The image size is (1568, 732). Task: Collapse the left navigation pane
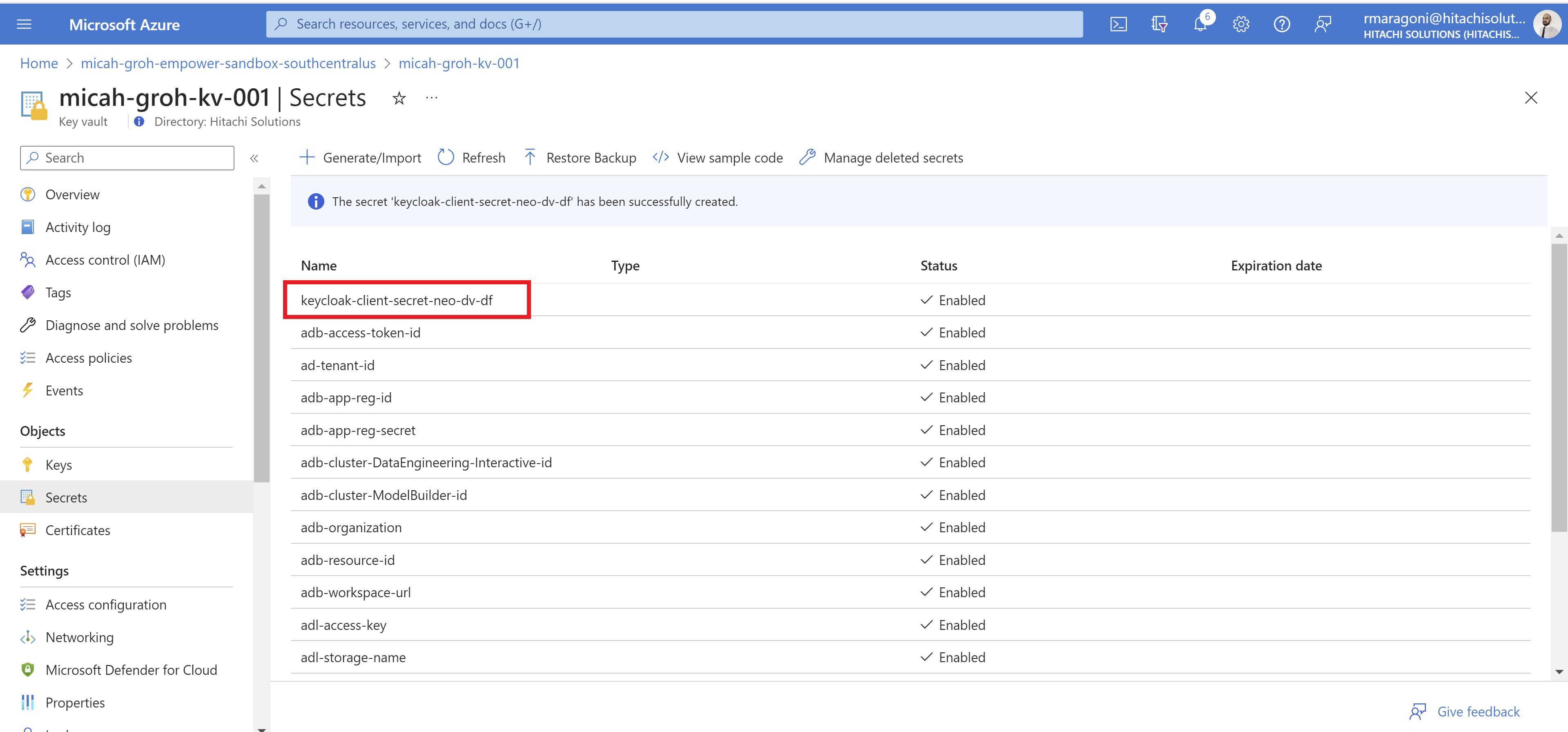point(254,158)
